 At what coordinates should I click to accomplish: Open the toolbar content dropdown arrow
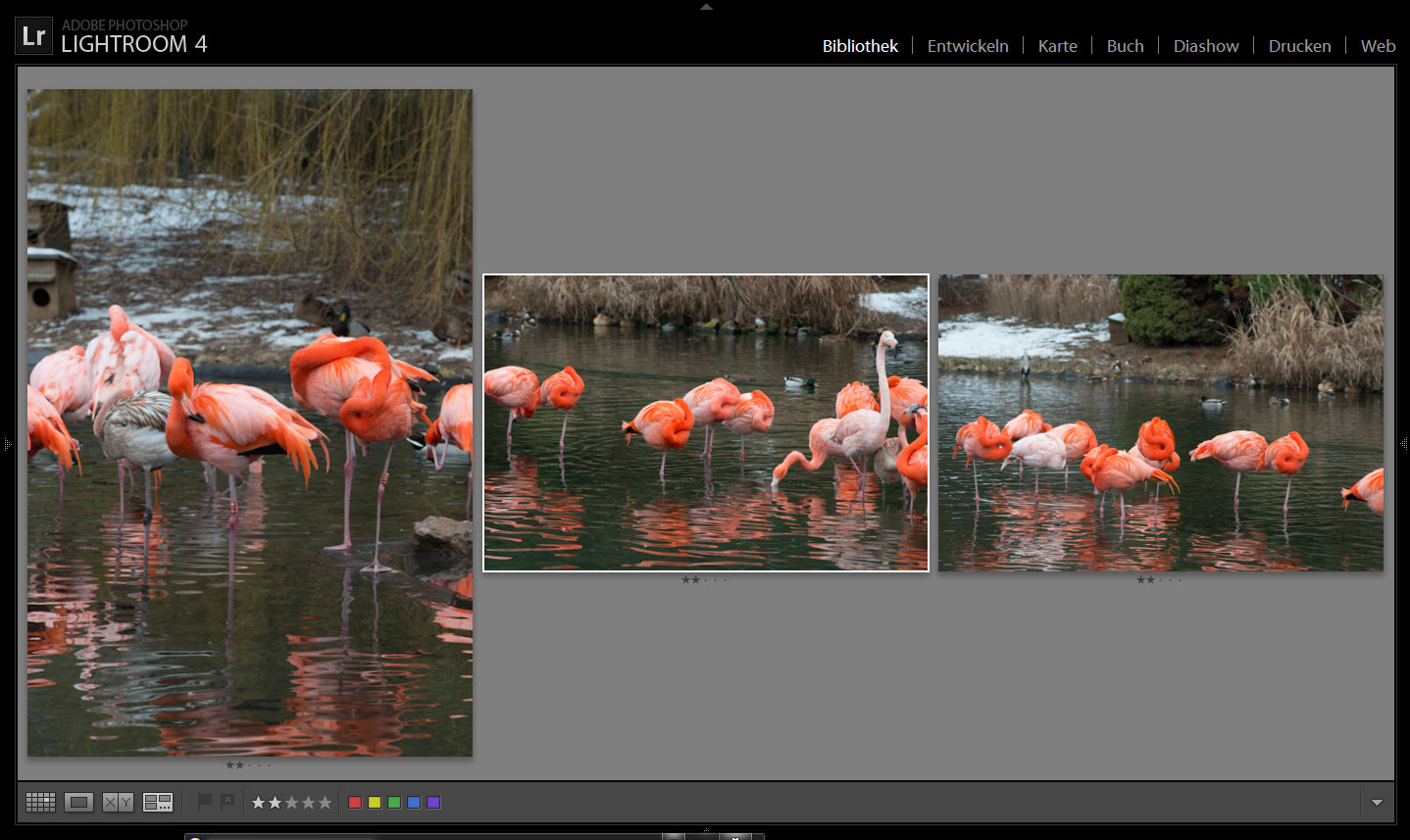[x=1377, y=803]
